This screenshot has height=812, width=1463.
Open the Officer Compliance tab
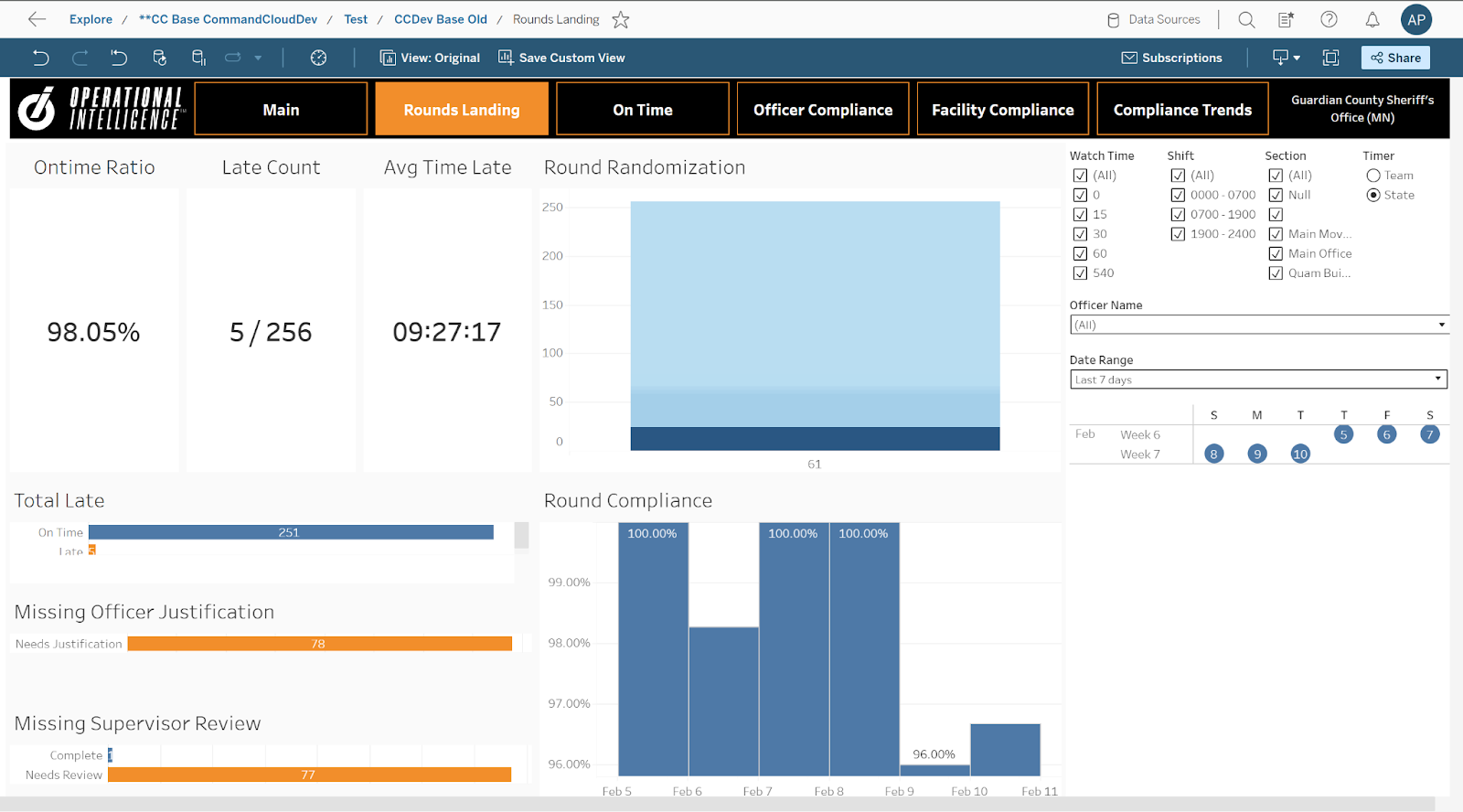point(823,109)
